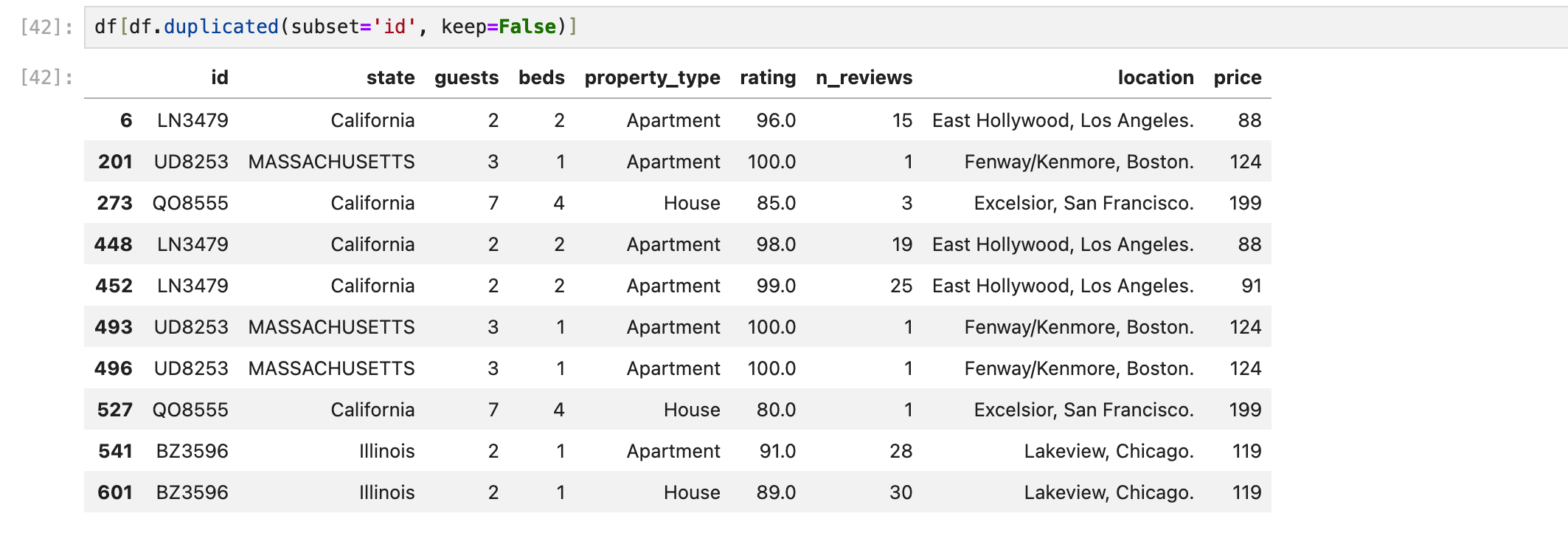Viewport: 1568px width, 533px height.
Task: Click id UD8253 in row 201
Action: click(x=192, y=162)
